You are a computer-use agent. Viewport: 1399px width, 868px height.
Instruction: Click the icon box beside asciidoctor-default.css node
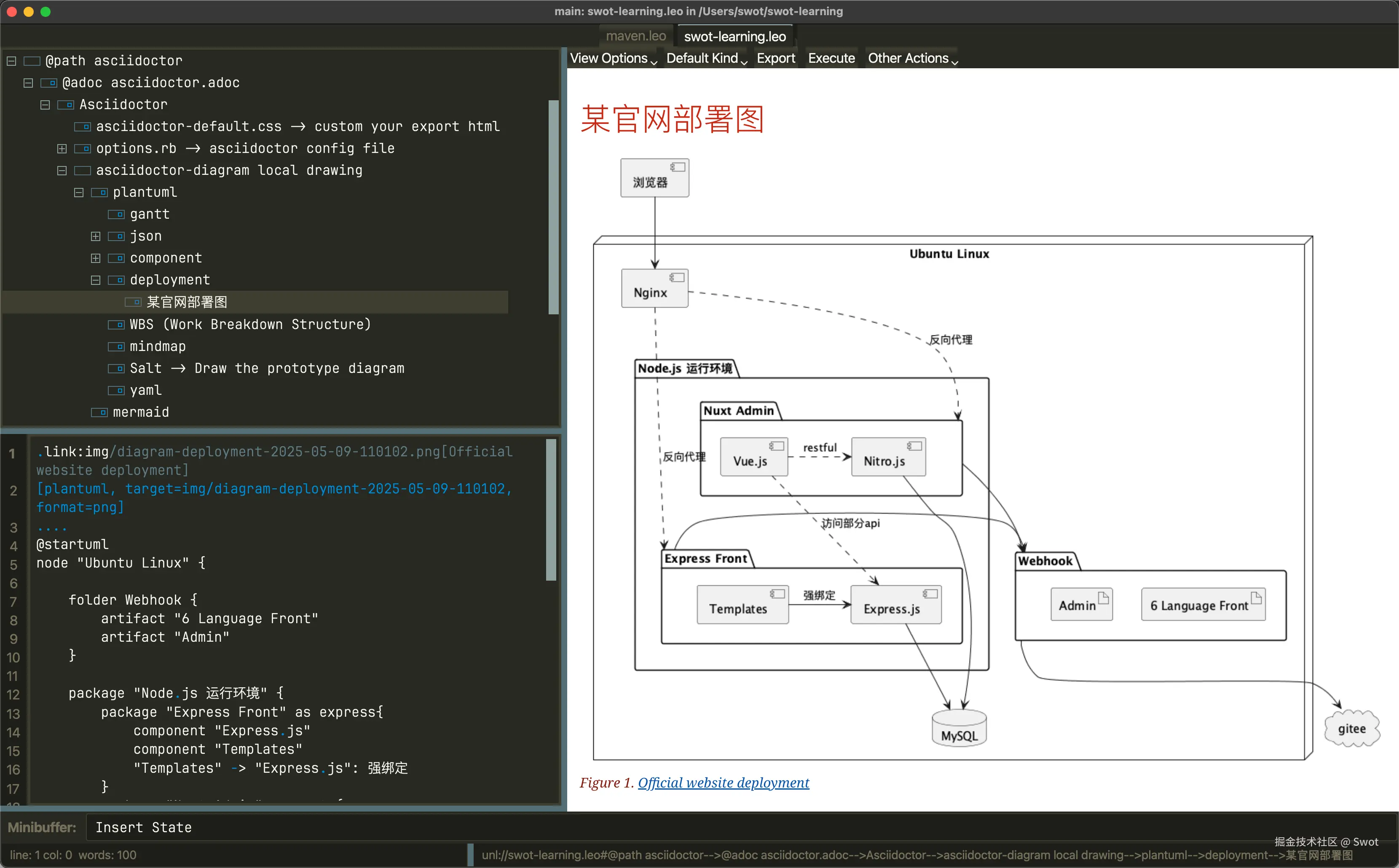tap(82, 126)
